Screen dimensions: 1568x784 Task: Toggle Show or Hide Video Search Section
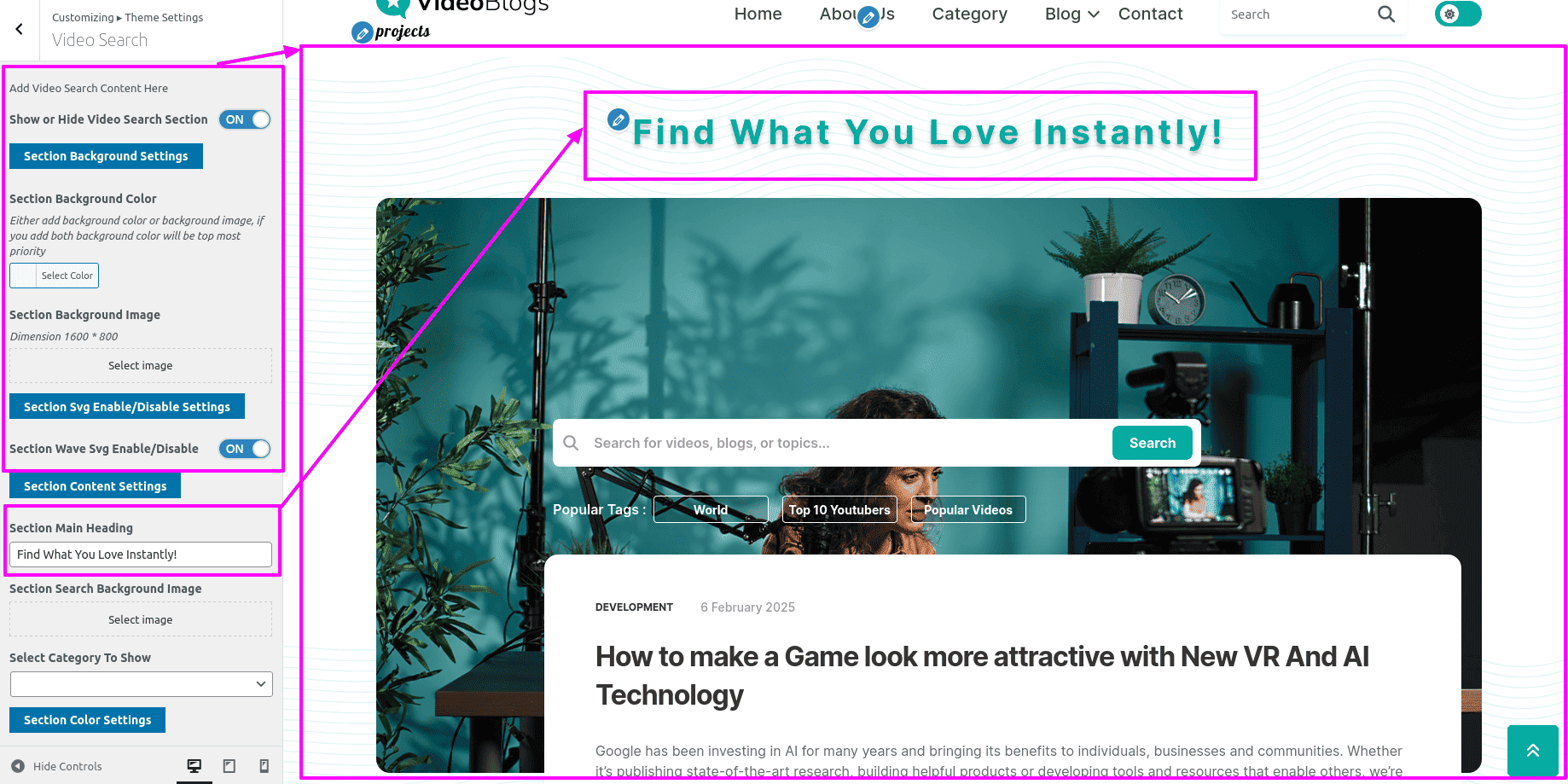tap(245, 119)
